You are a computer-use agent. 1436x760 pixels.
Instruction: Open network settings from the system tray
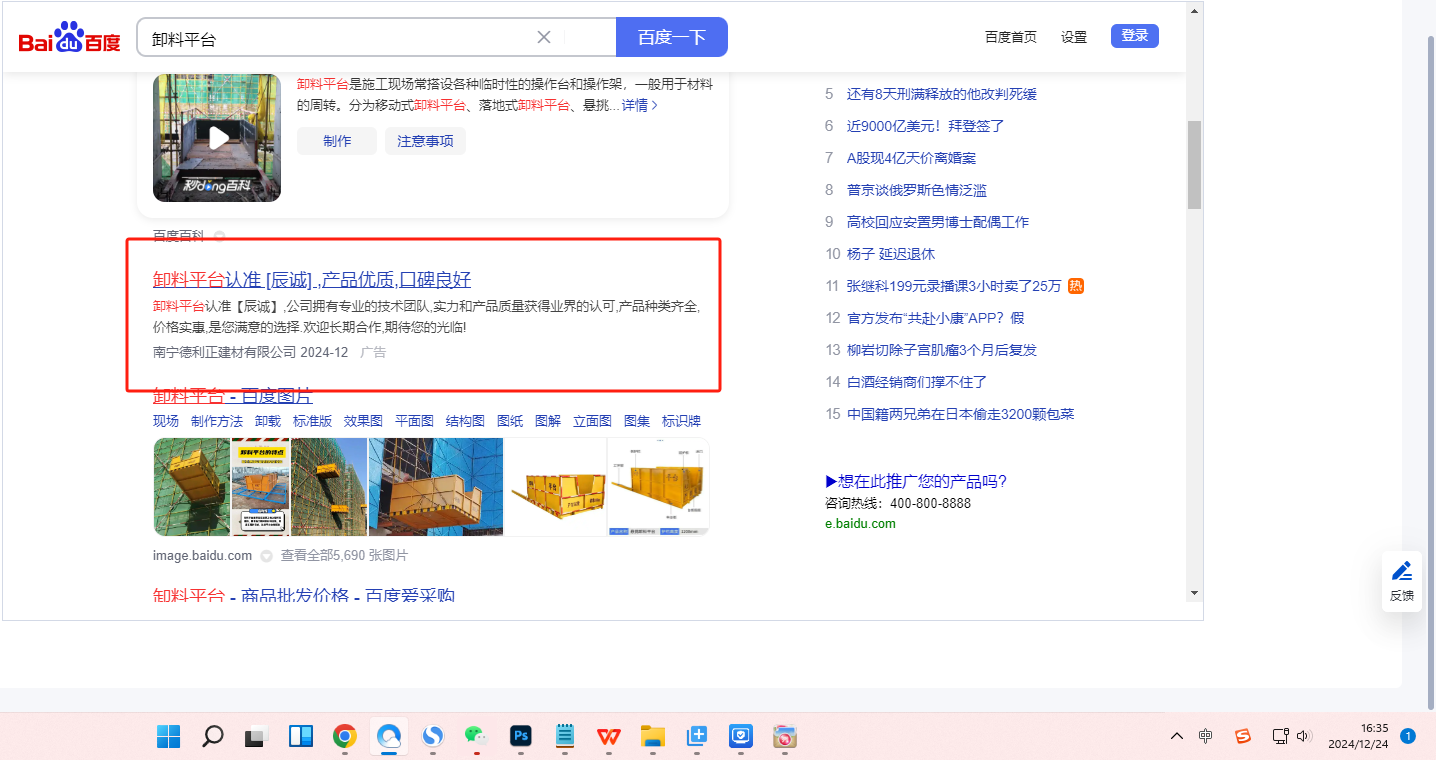[1280, 736]
